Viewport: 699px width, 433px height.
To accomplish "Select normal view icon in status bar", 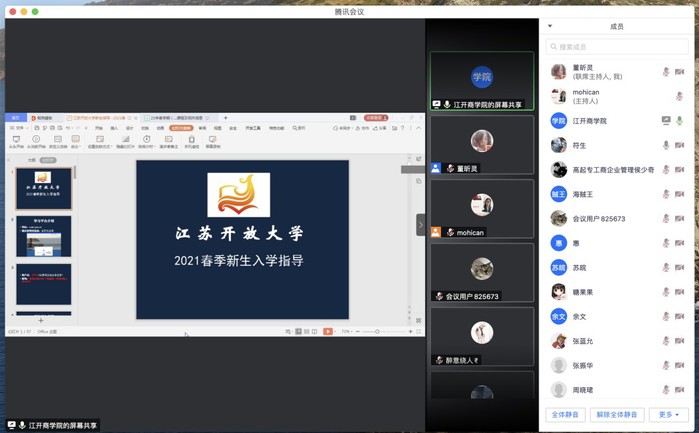I will point(299,331).
